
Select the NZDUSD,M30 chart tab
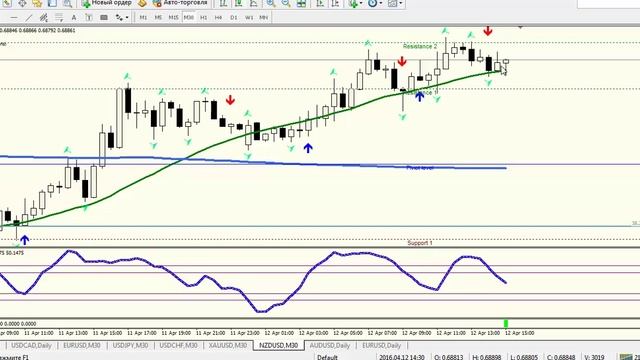[278, 345]
